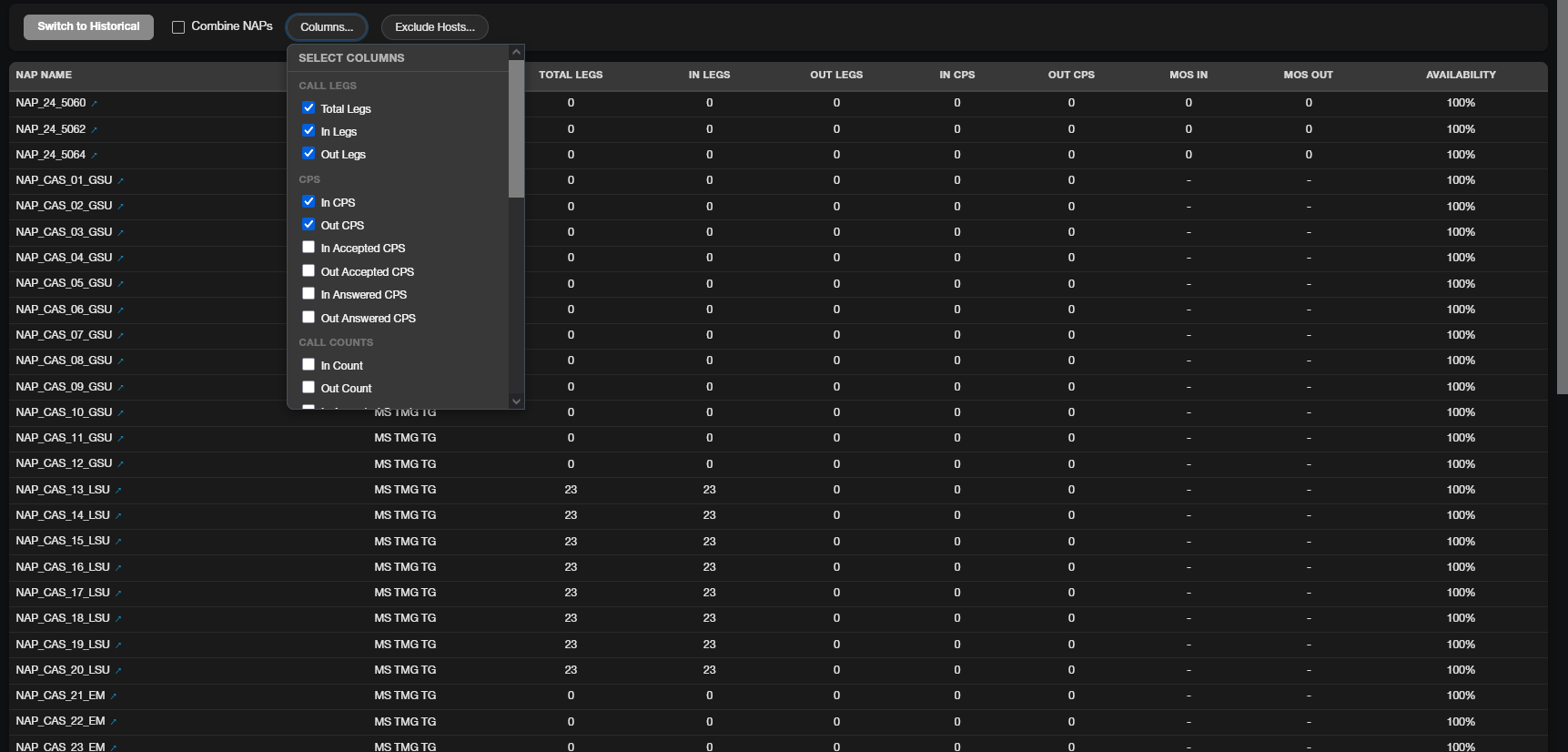
Task: Check the In Accepted CPS checkbox
Action: [x=309, y=247]
